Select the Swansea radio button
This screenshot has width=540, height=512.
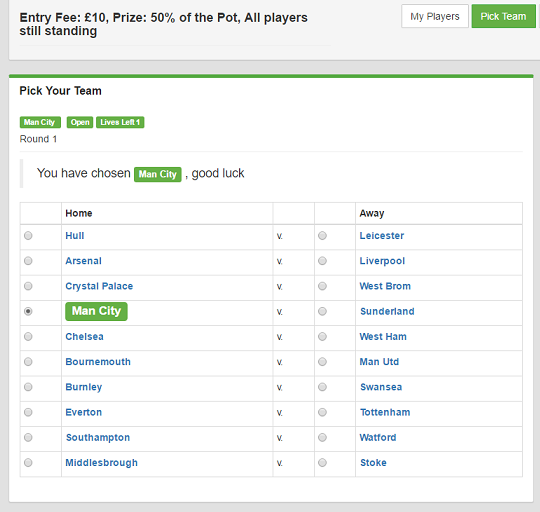tap(322, 387)
